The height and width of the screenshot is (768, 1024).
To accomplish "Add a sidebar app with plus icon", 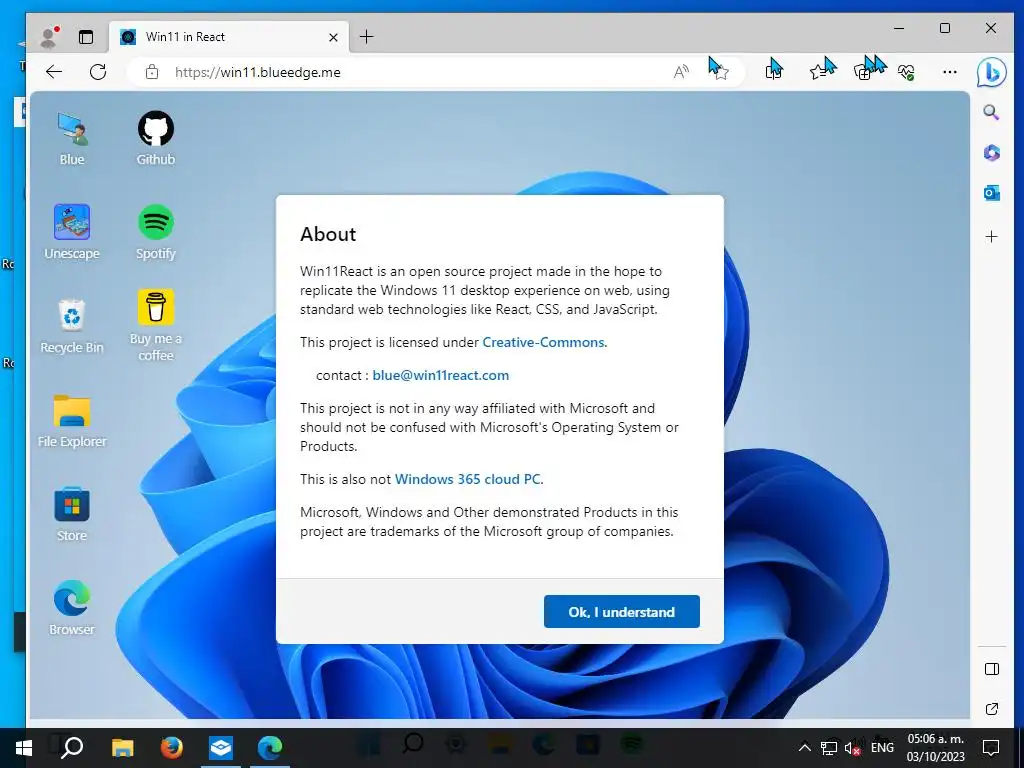I will pos(991,236).
